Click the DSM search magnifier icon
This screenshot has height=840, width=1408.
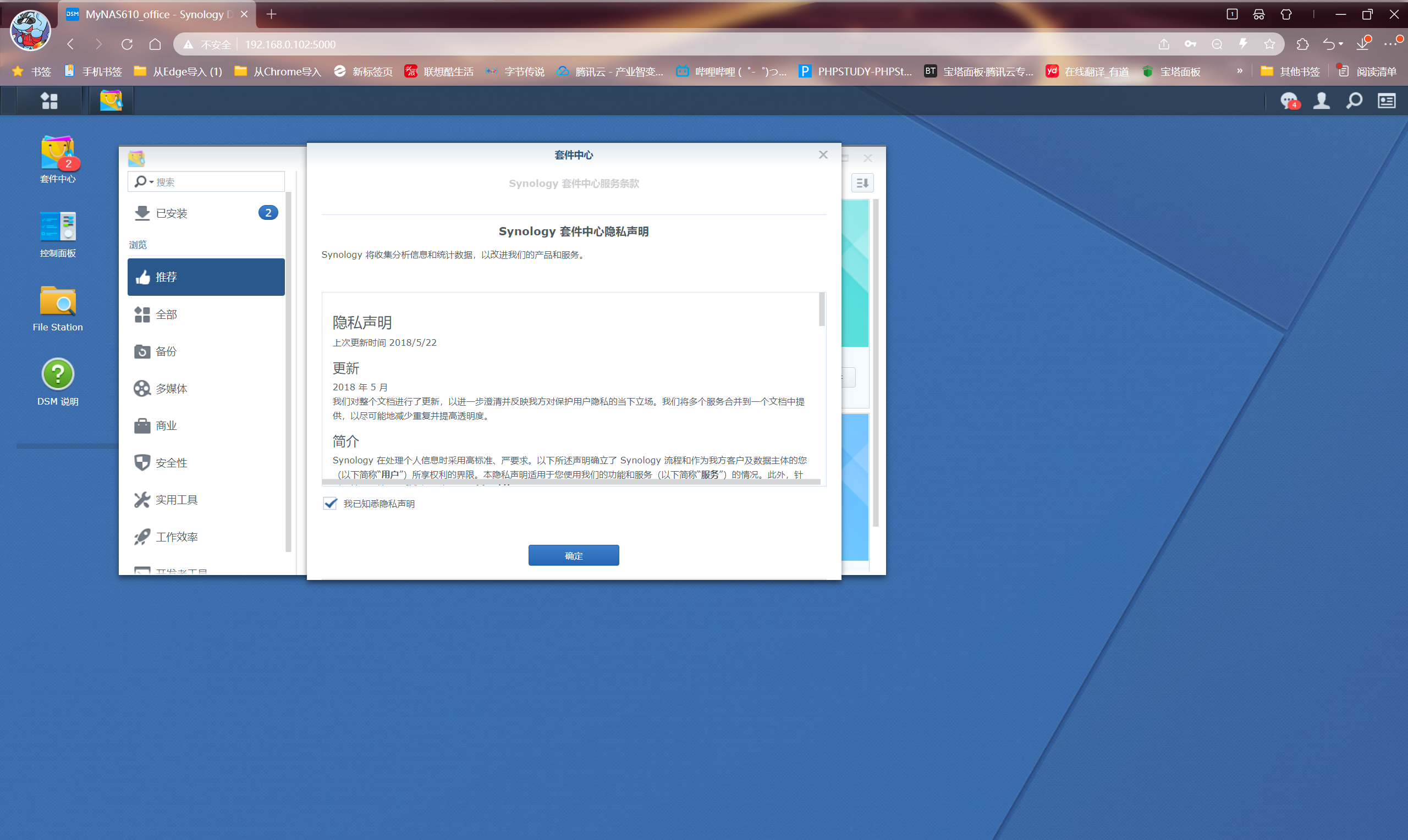[1354, 101]
